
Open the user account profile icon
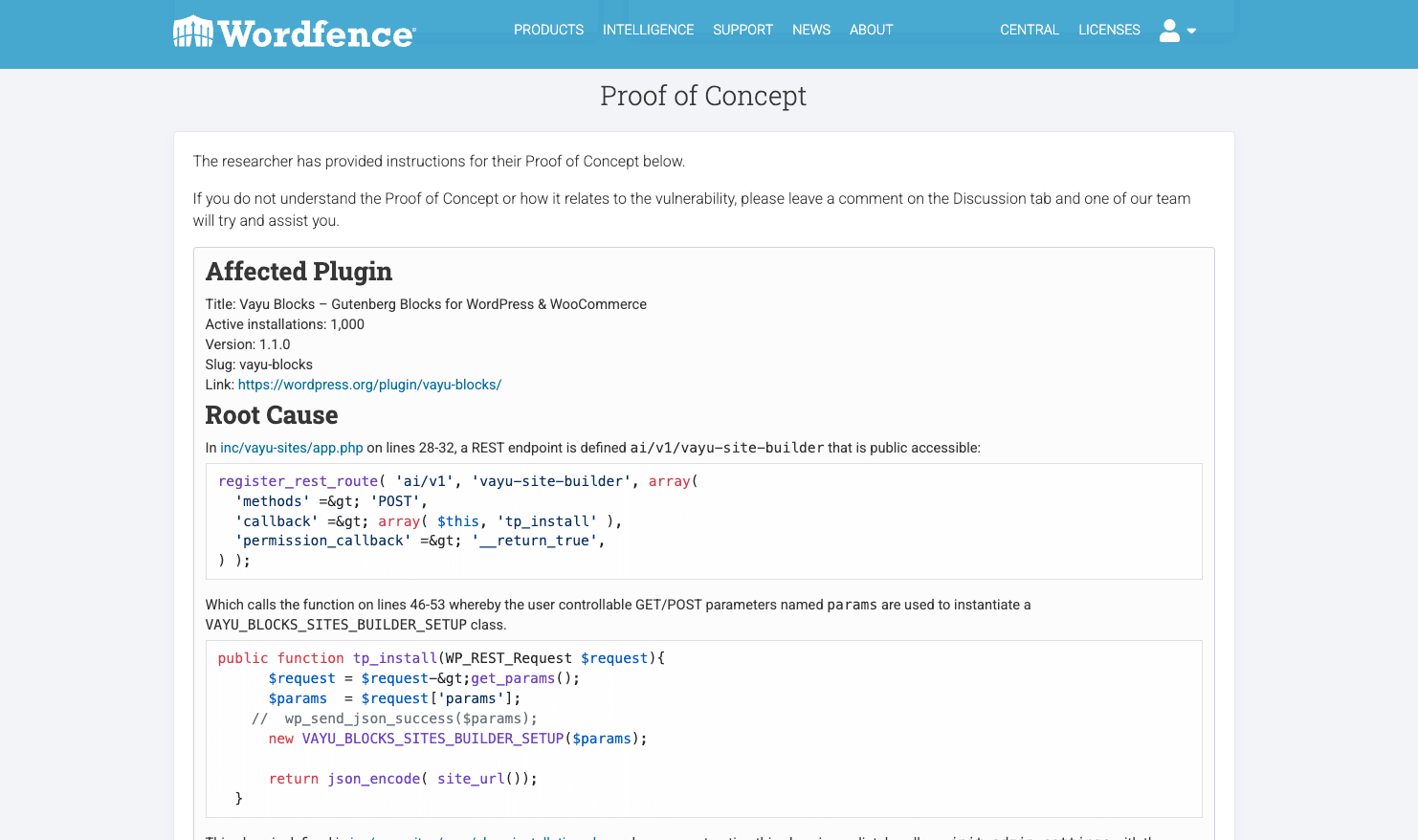point(1169,31)
